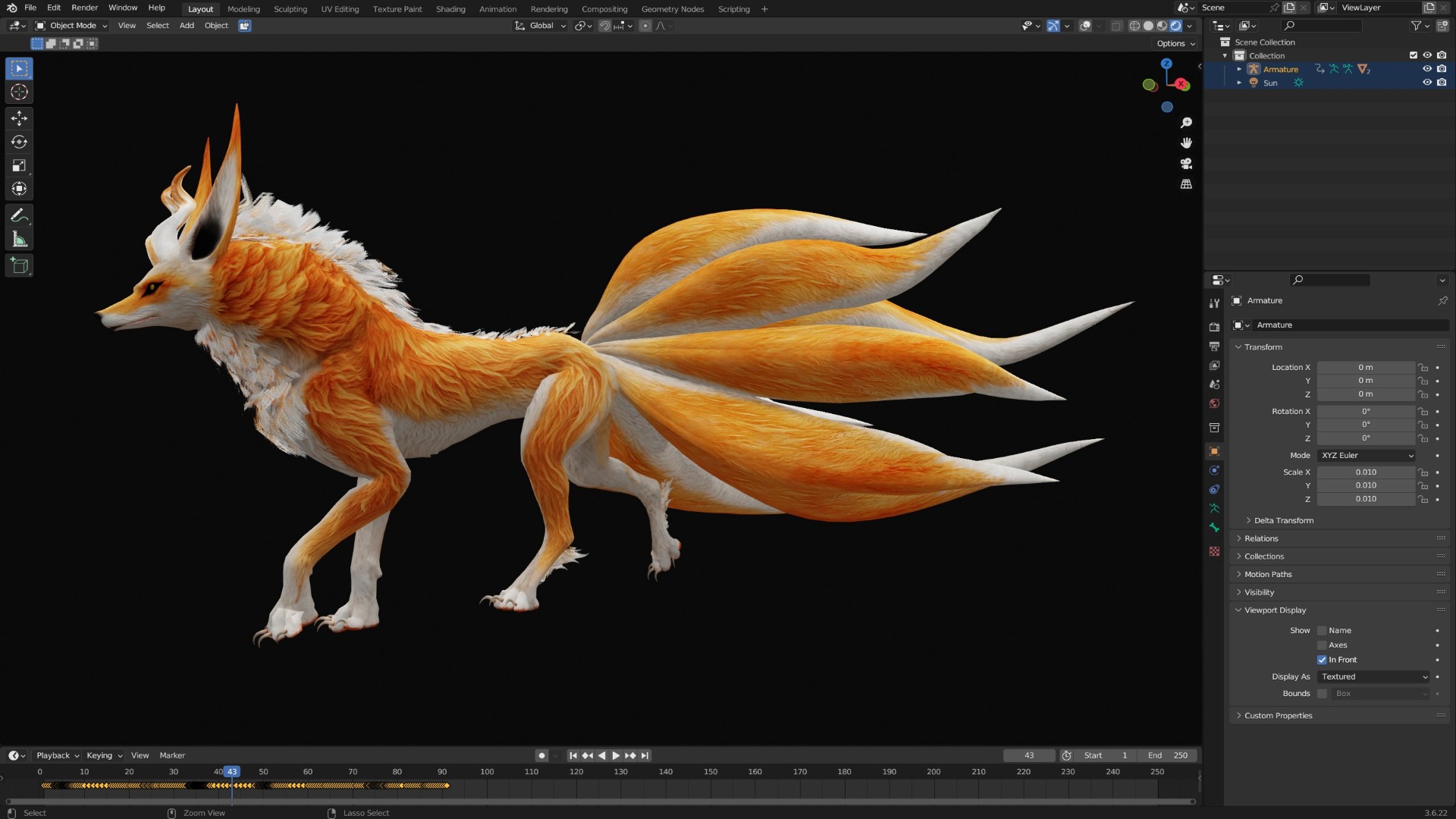Toggle the auto keying record button
The width and height of the screenshot is (1456, 819).
coord(541,755)
